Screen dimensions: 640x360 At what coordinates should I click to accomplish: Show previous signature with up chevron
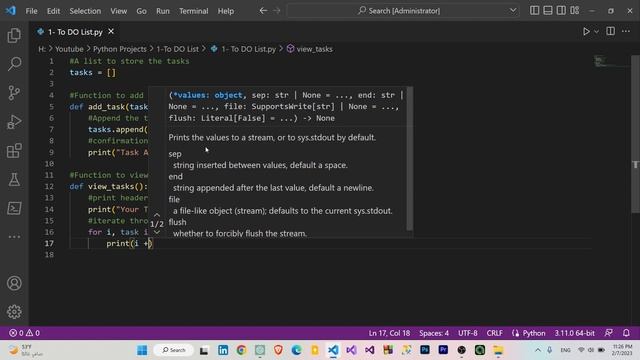157,215
